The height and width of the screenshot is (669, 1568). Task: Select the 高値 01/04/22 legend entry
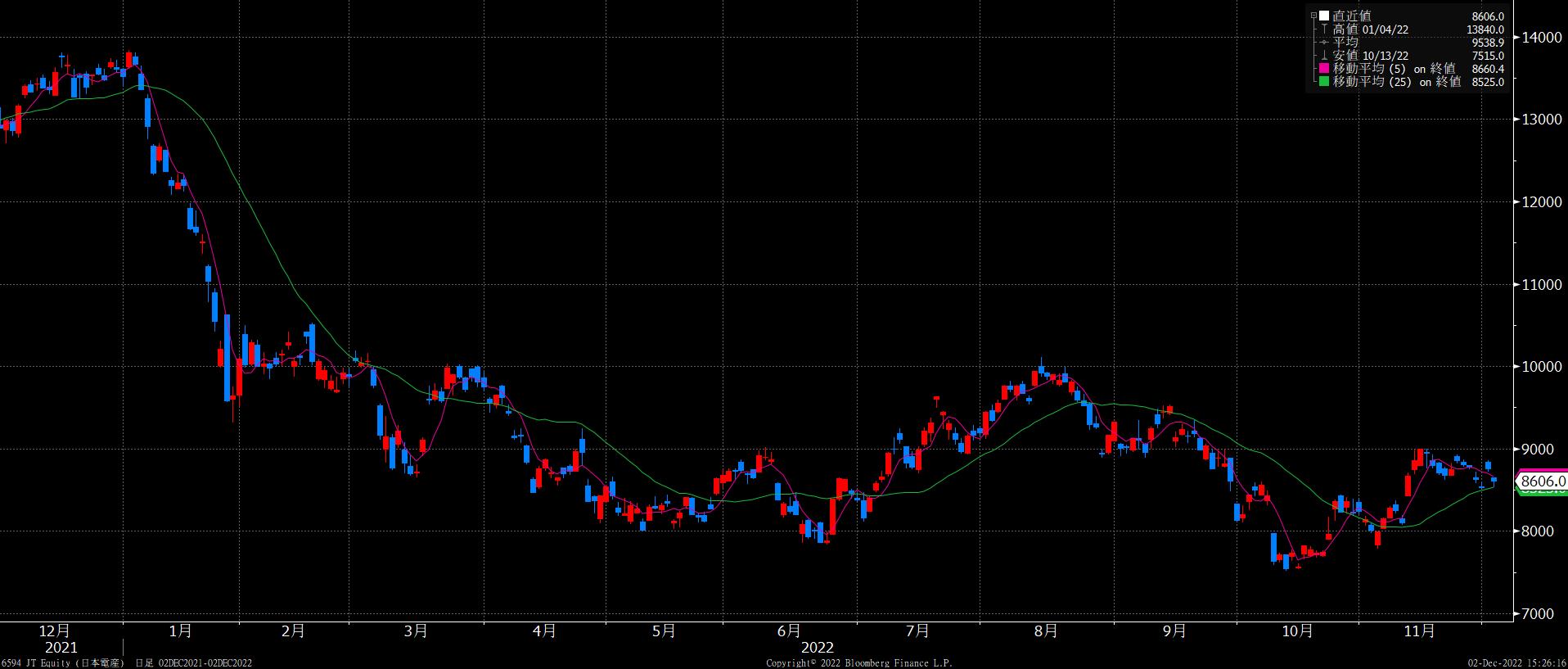coord(1371,29)
